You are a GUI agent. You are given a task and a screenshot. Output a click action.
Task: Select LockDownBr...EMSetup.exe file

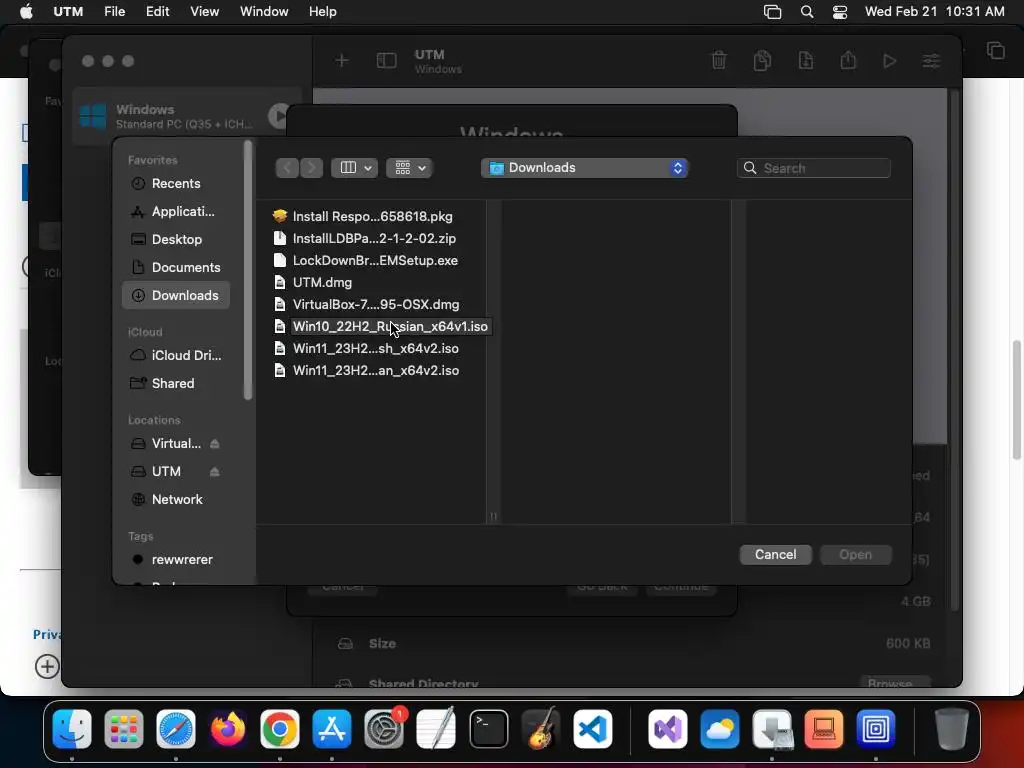tap(375, 261)
